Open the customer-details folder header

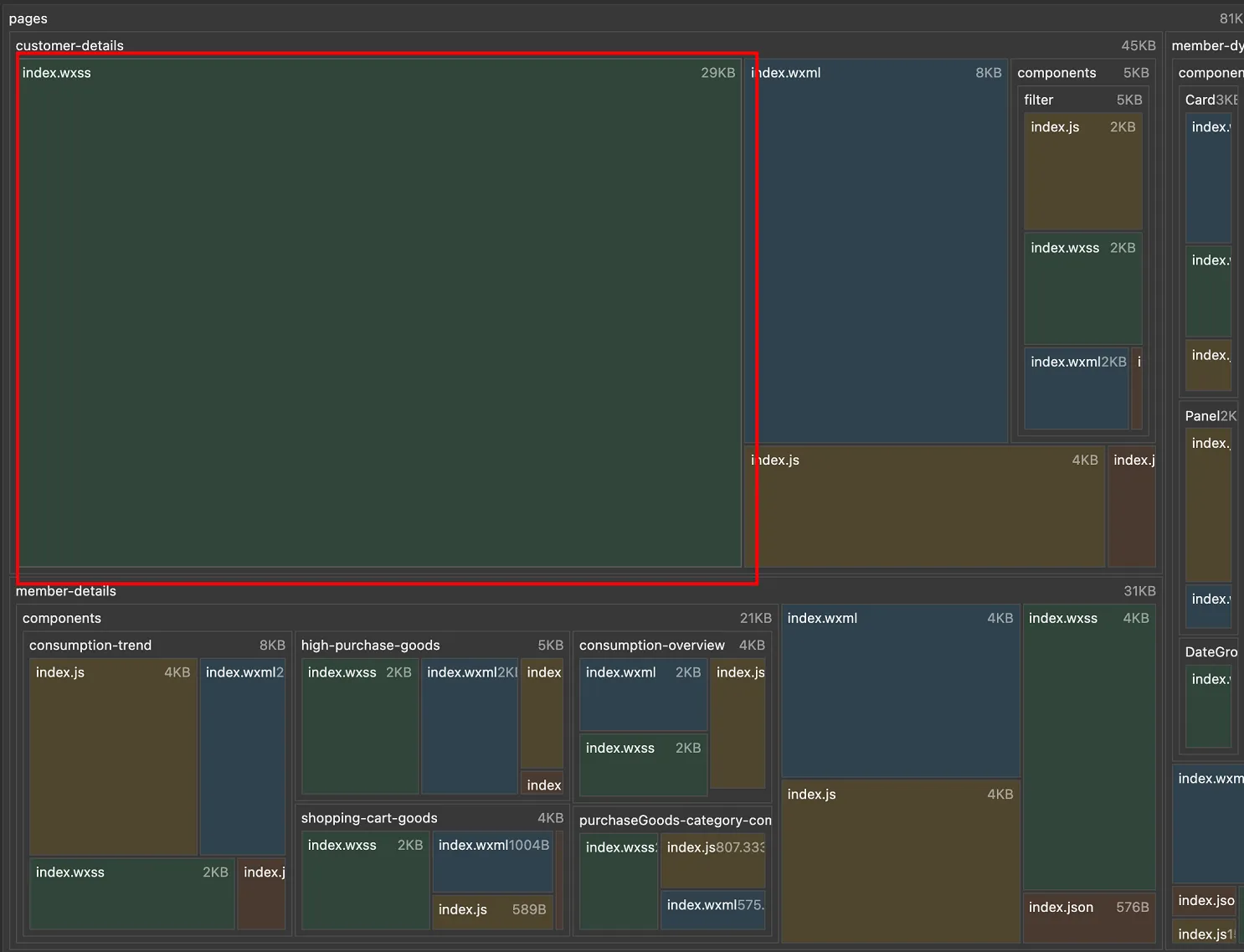(69, 45)
